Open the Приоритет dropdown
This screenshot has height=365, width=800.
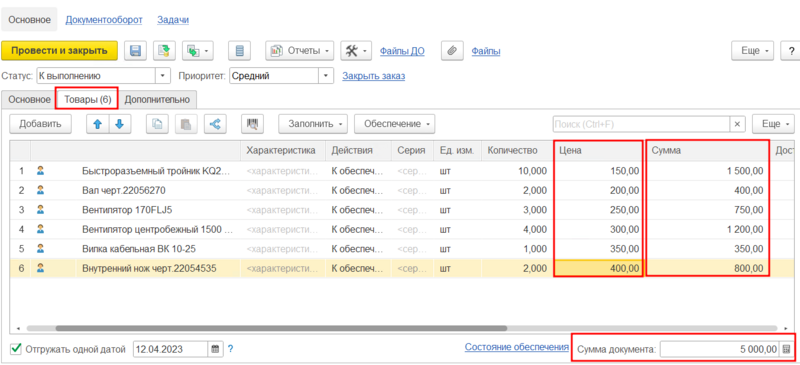tap(326, 76)
